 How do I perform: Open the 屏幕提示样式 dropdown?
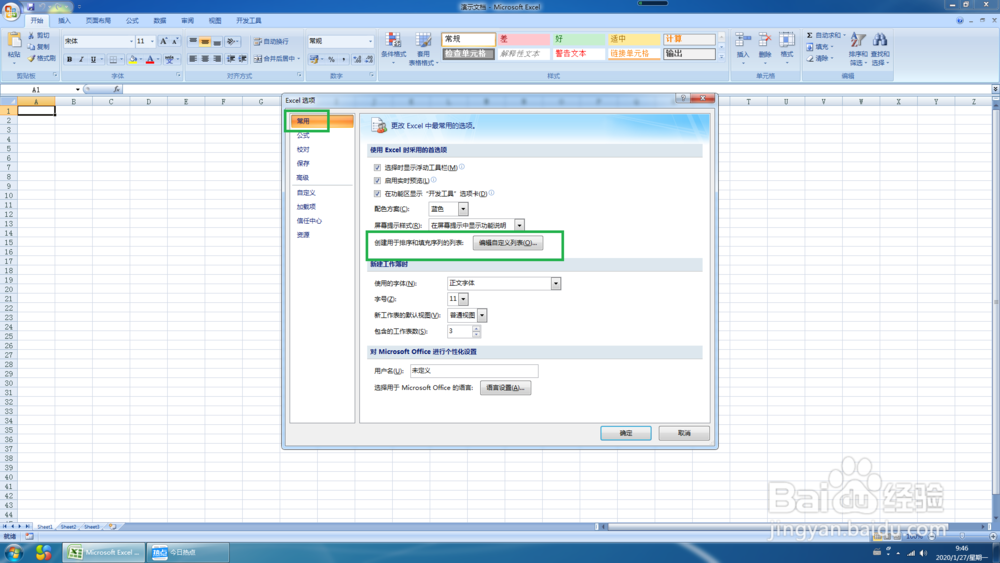519,225
